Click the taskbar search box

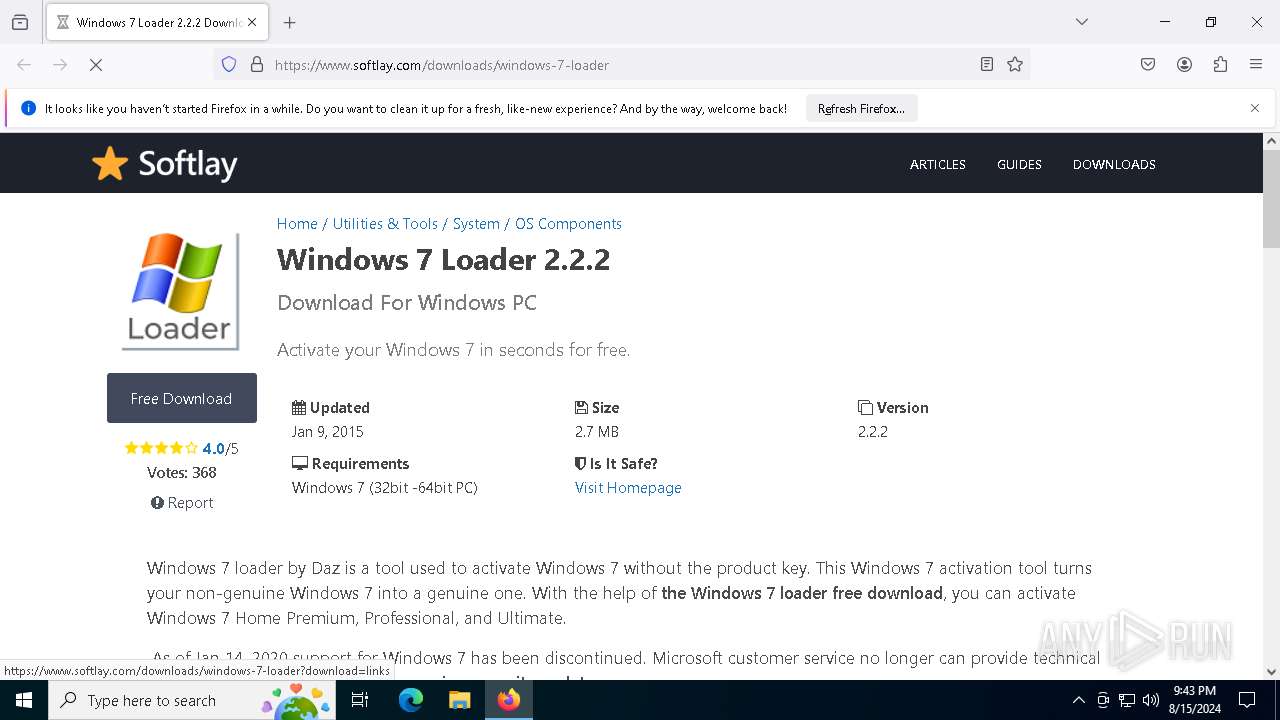190,700
